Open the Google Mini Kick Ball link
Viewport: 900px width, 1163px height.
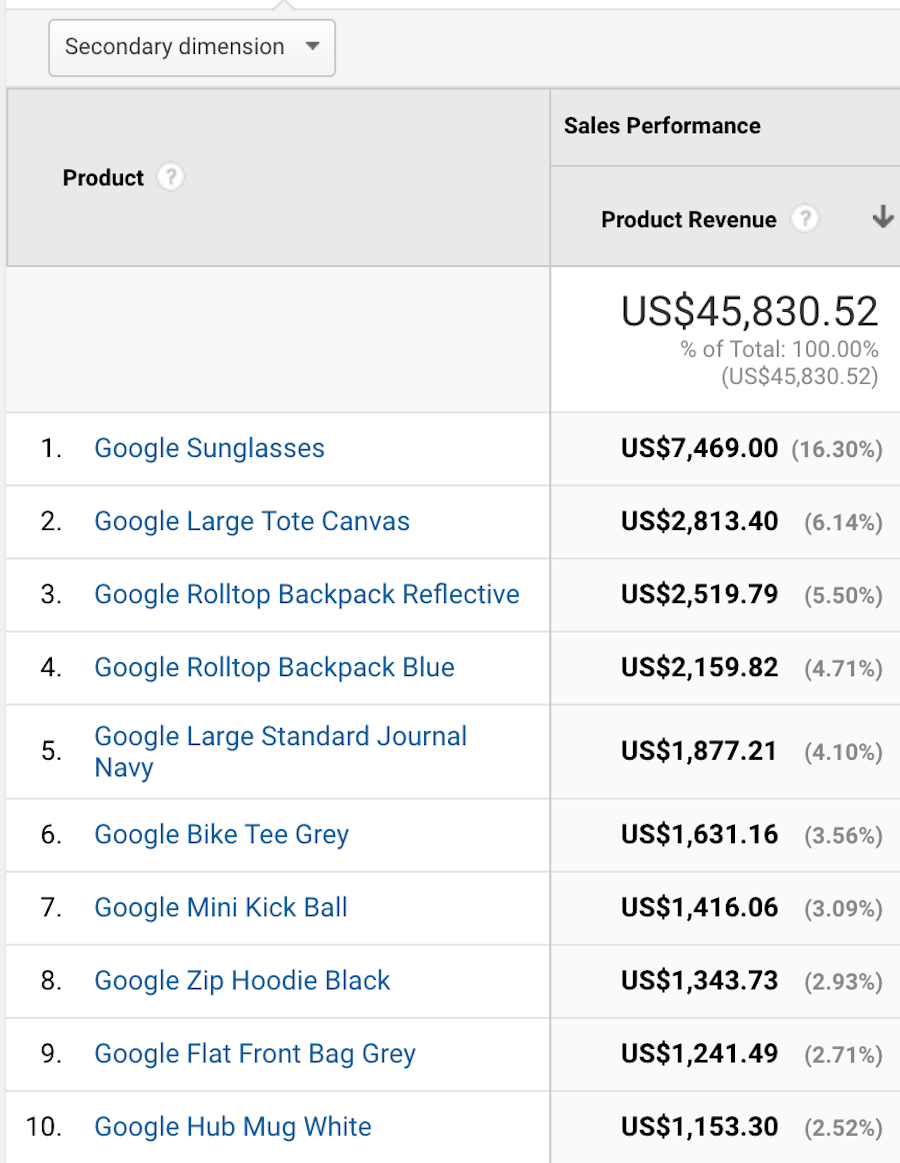point(220,907)
